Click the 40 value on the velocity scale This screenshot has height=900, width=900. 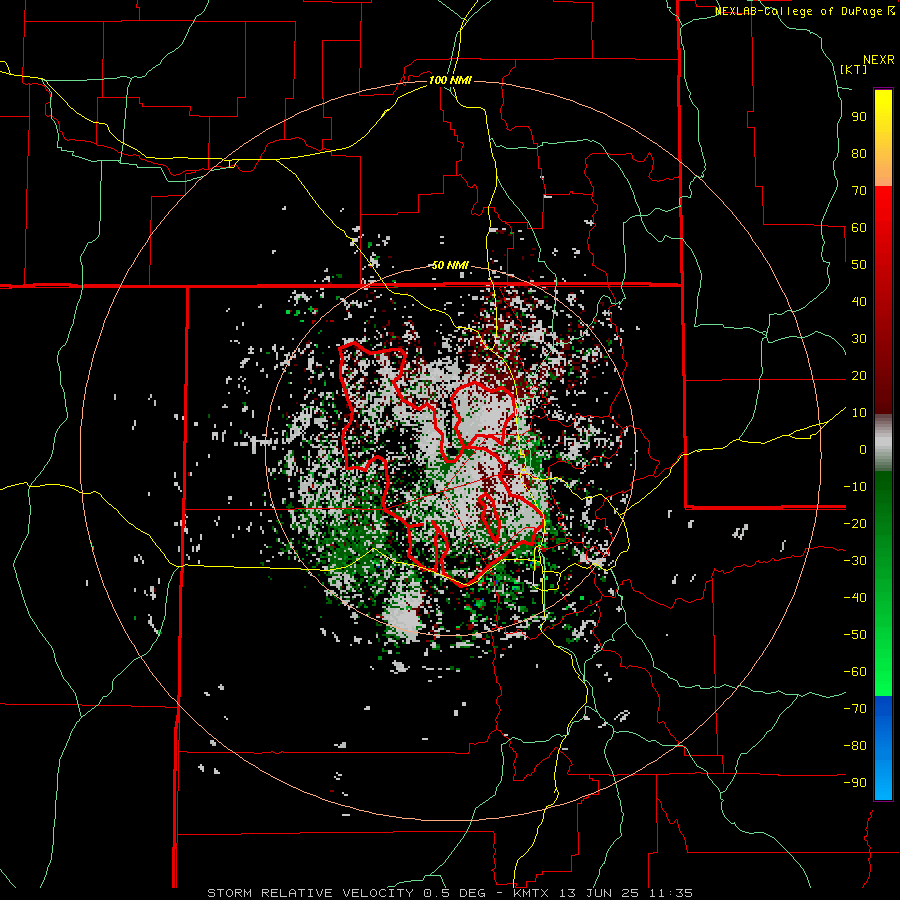(859, 301)
